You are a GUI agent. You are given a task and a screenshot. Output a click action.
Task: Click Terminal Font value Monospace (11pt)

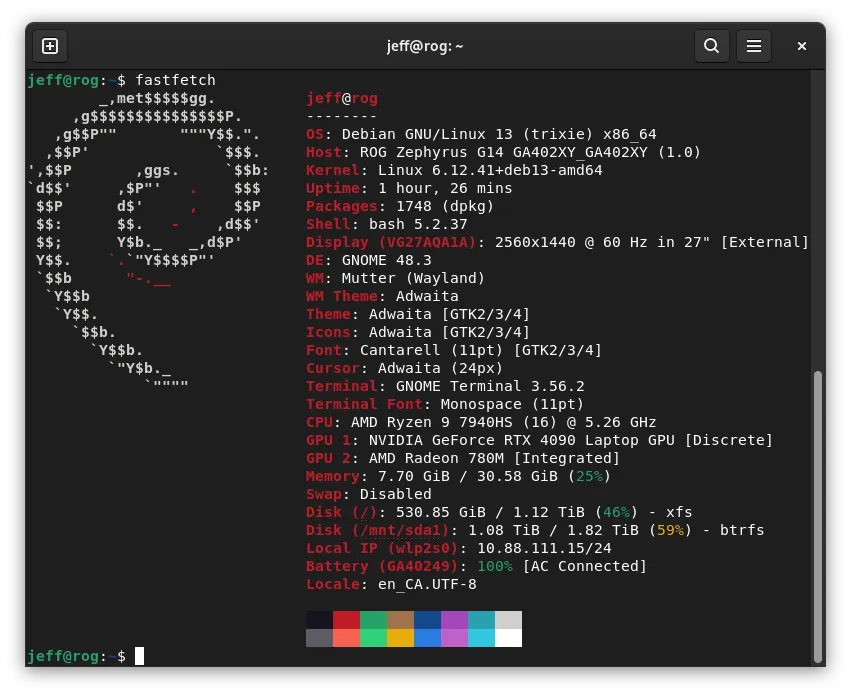512,404
